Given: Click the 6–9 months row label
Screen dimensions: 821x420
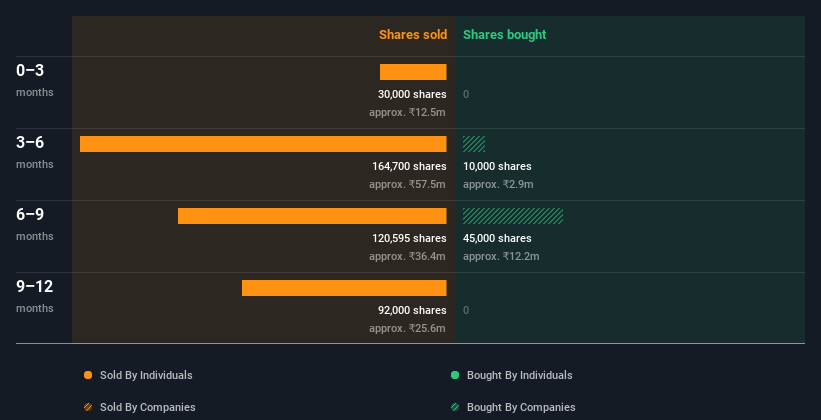Looking at the screenshot, I should pos(35,224).
